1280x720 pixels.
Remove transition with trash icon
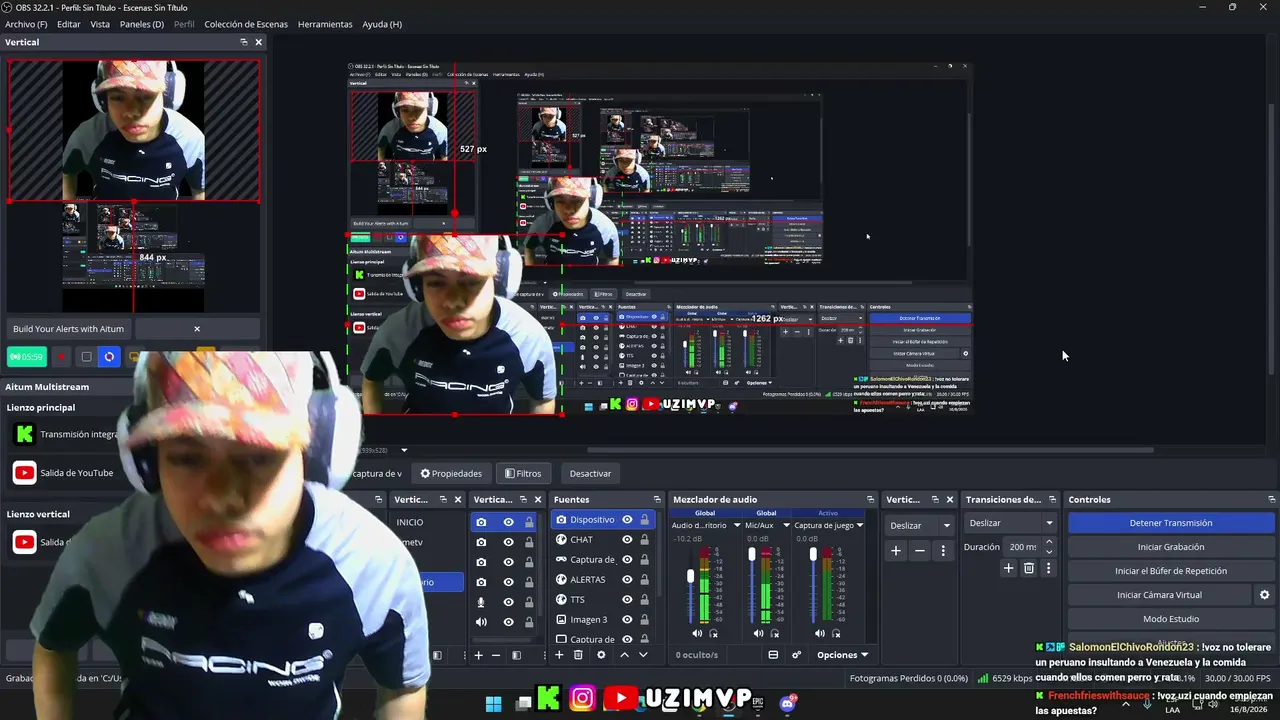pyautogui.click(x=1028, y=568)
